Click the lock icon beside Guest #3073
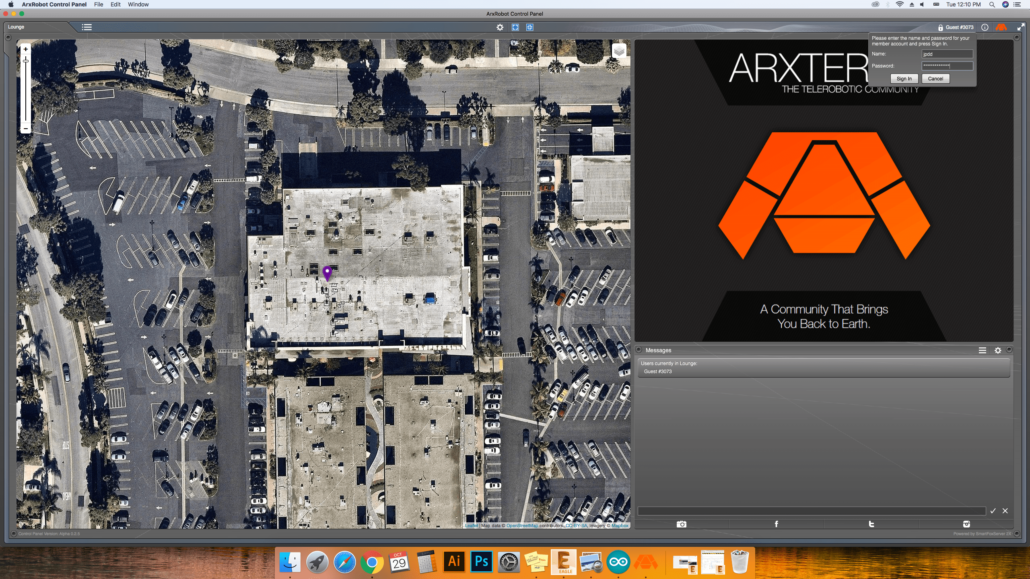The image size is (1030, 579). pos(940,28)
